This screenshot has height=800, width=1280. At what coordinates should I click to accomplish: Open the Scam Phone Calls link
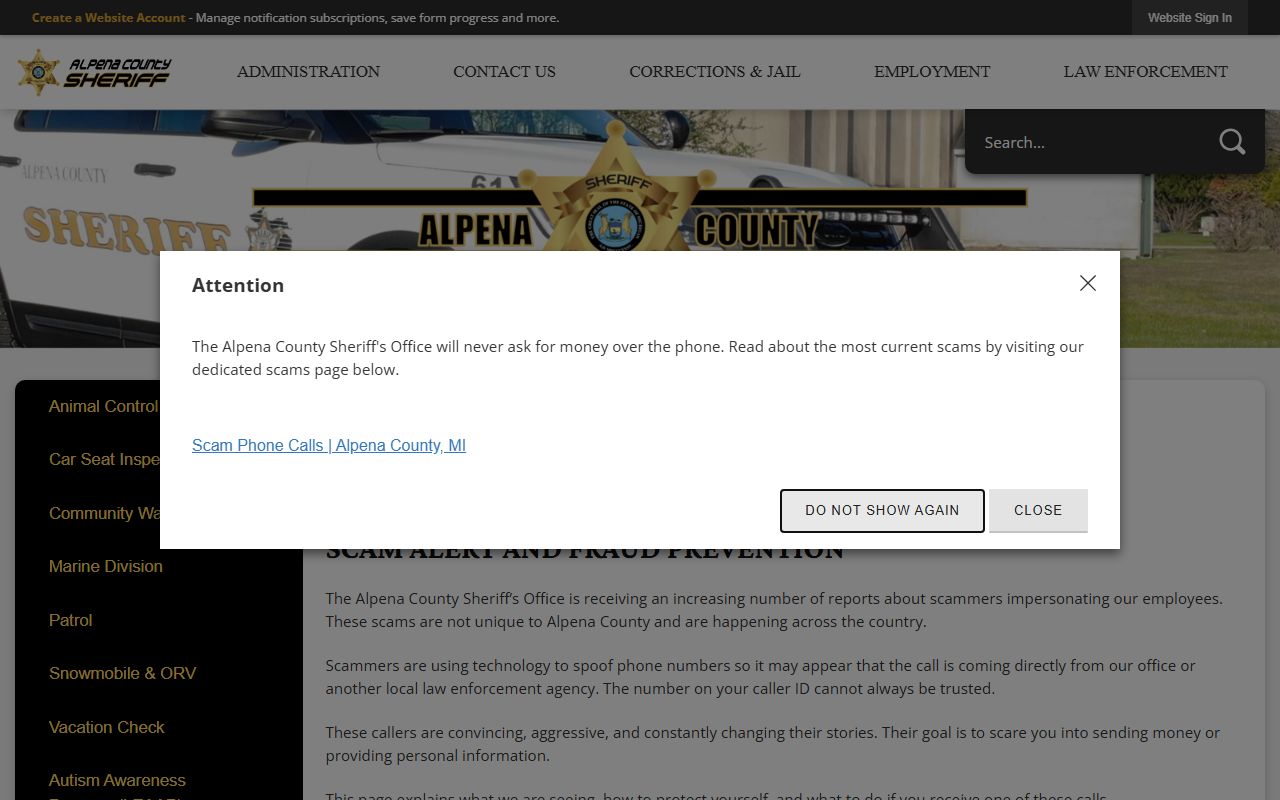pyautogui.click(x=329, y=445)
